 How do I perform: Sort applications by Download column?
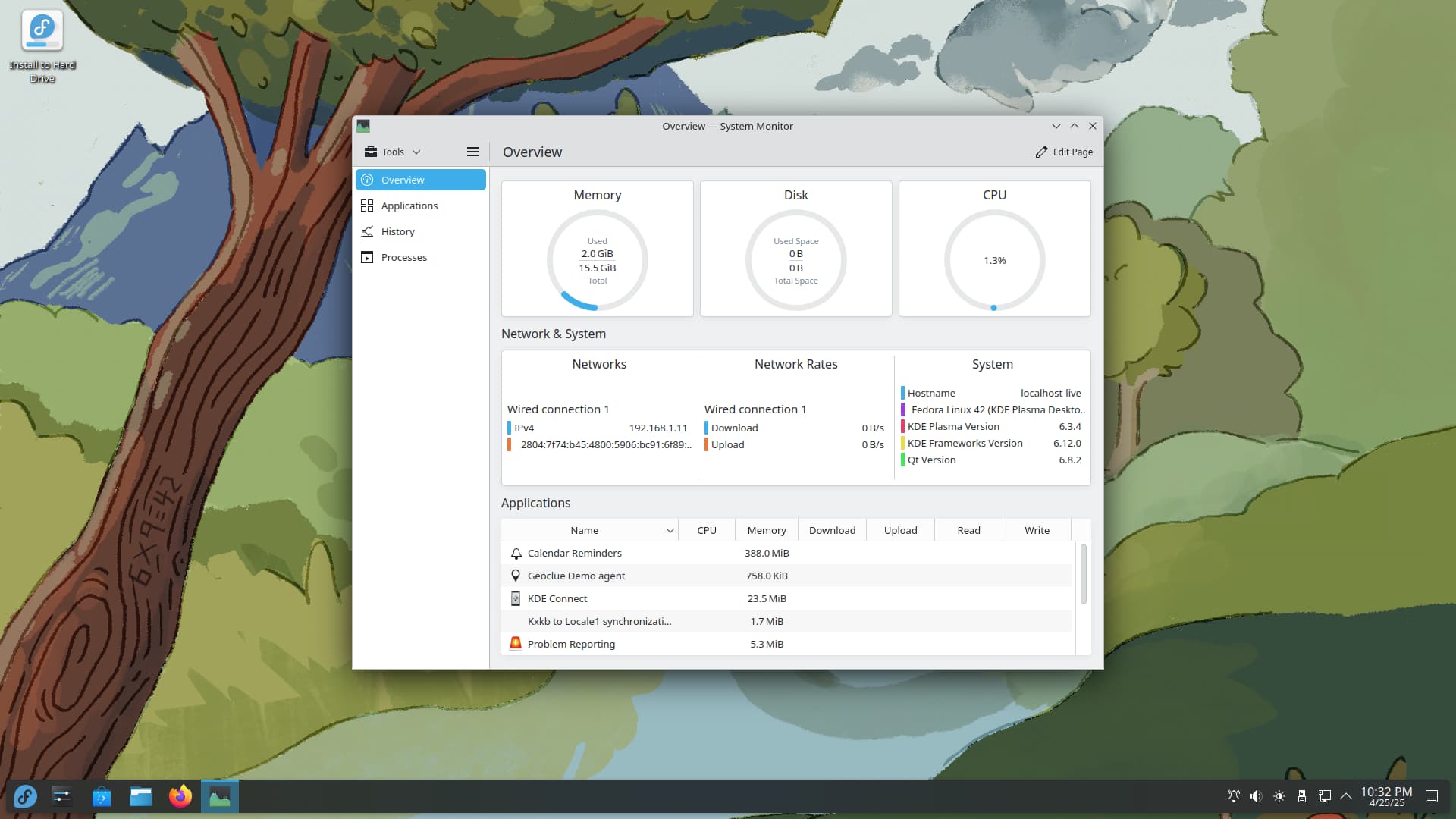click(x=832, y=530)
